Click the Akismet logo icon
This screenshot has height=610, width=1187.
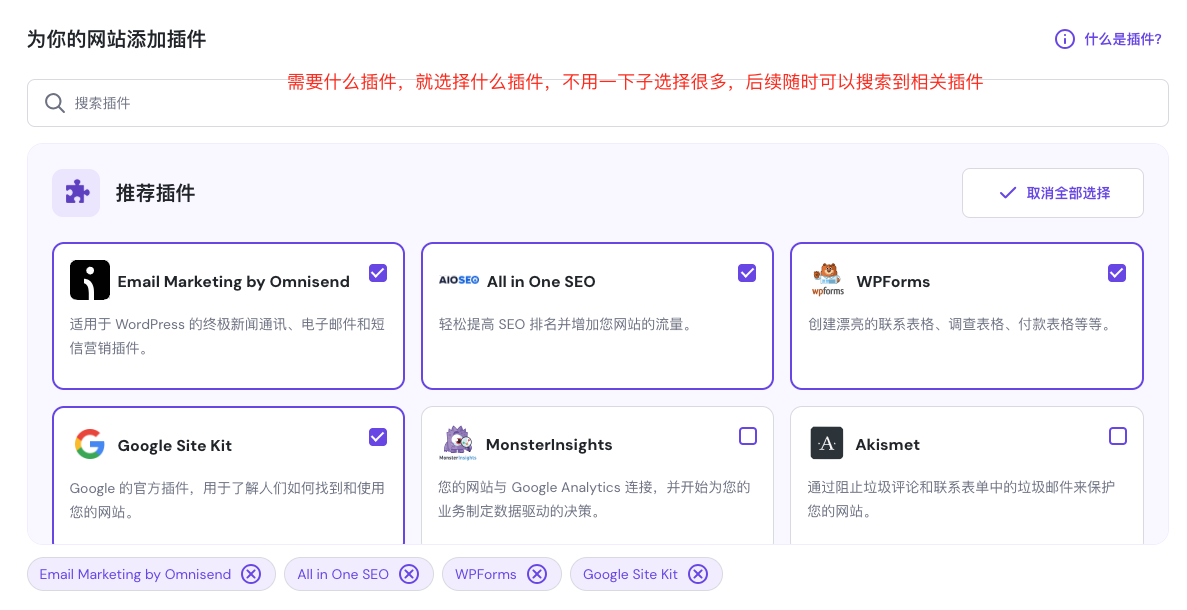pyautogui.click(x=827, y=443)
